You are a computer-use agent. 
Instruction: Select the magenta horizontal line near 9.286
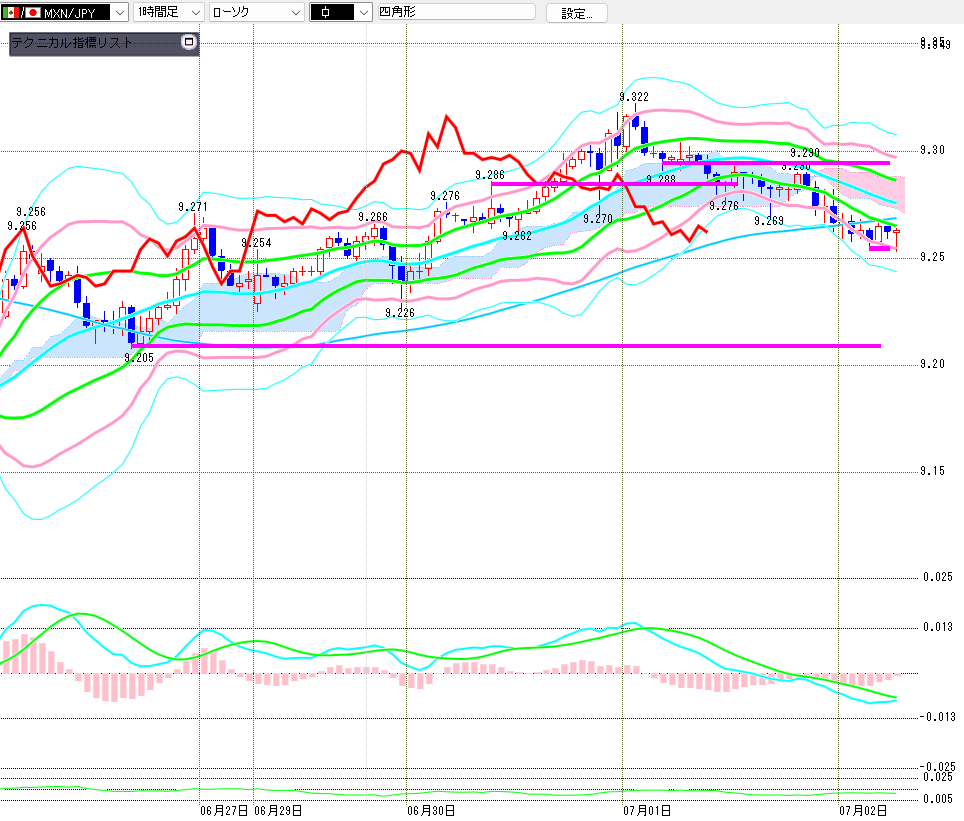point(614,183)
